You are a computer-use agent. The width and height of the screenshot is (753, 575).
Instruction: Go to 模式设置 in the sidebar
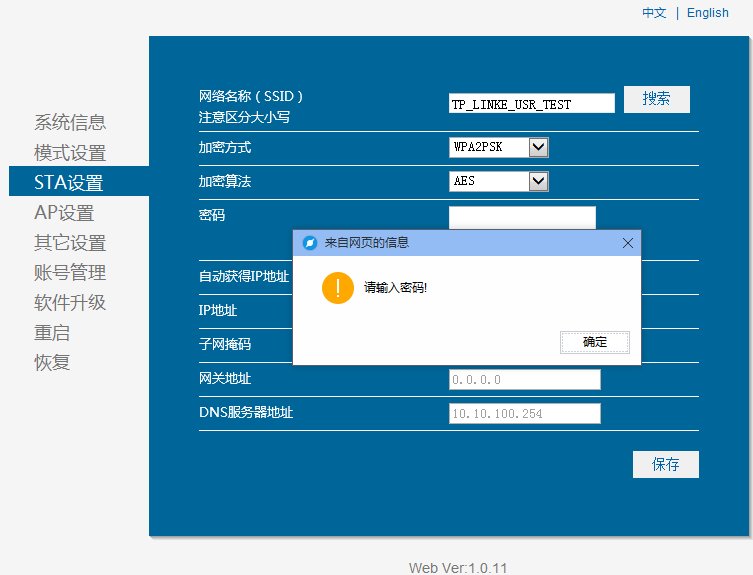(70, 153)
